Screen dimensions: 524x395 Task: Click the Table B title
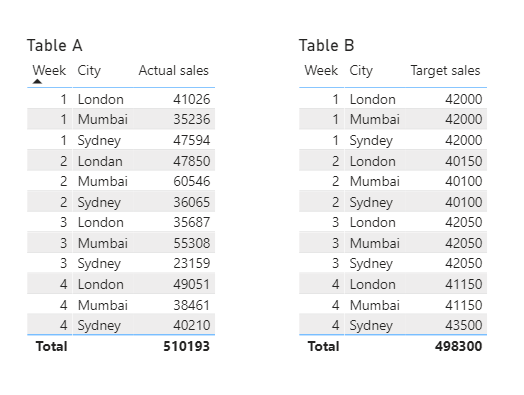[x=326, y=45]
